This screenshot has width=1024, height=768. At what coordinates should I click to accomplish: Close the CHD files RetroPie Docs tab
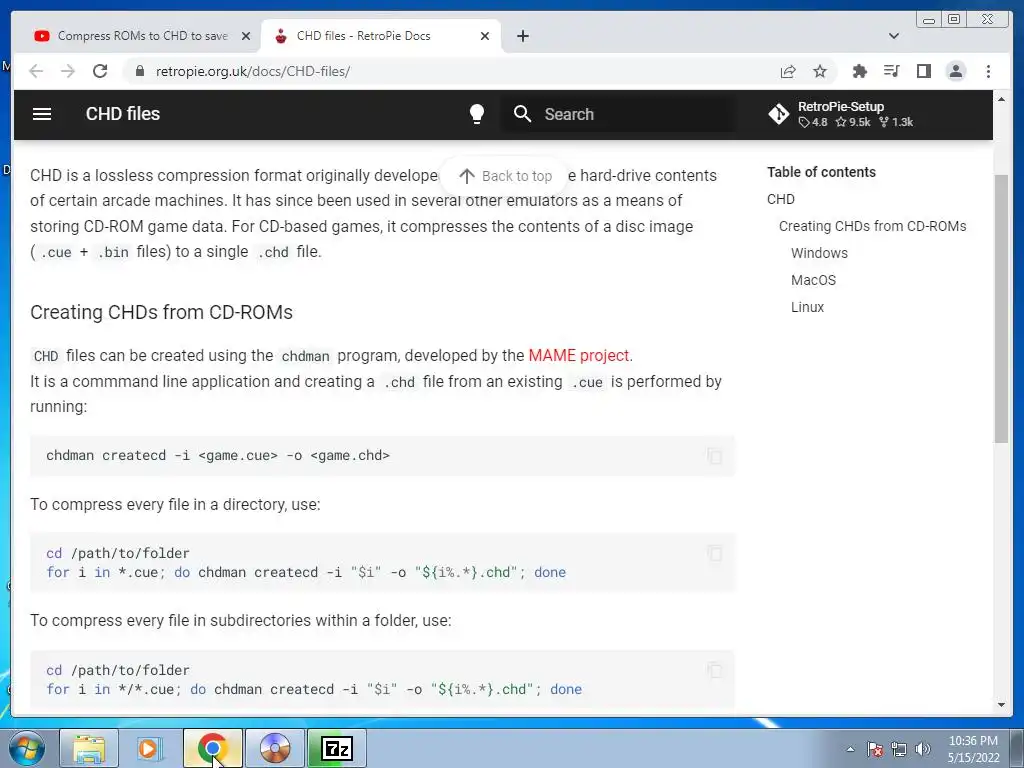pyautogui.click(x=485, y=36)
